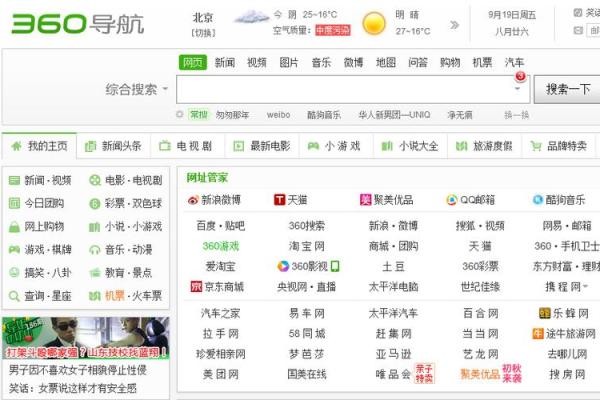
Task: Open the 综合搜索 engine dropdown
Action: tap(137, 90)
